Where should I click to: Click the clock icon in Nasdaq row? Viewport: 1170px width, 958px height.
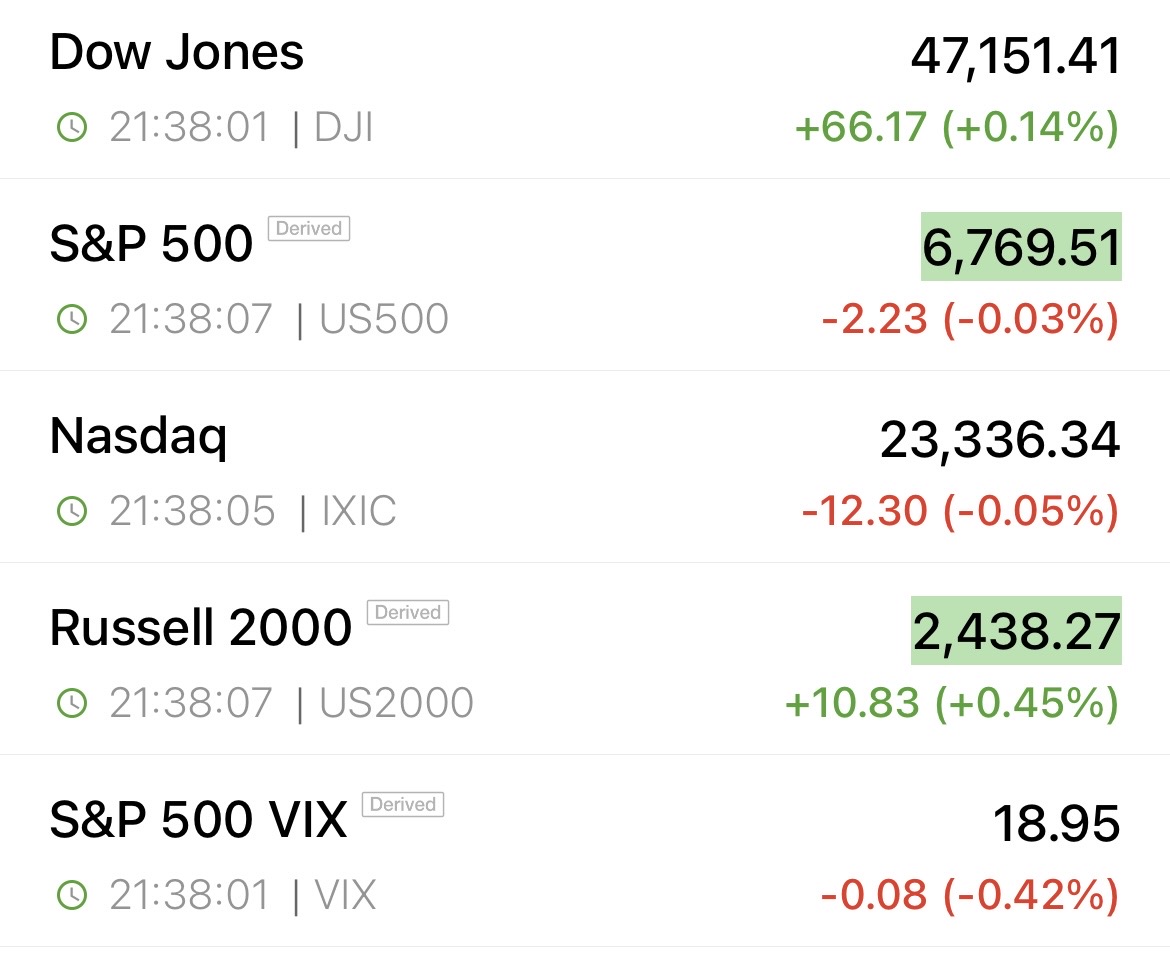tap(71, 512)
